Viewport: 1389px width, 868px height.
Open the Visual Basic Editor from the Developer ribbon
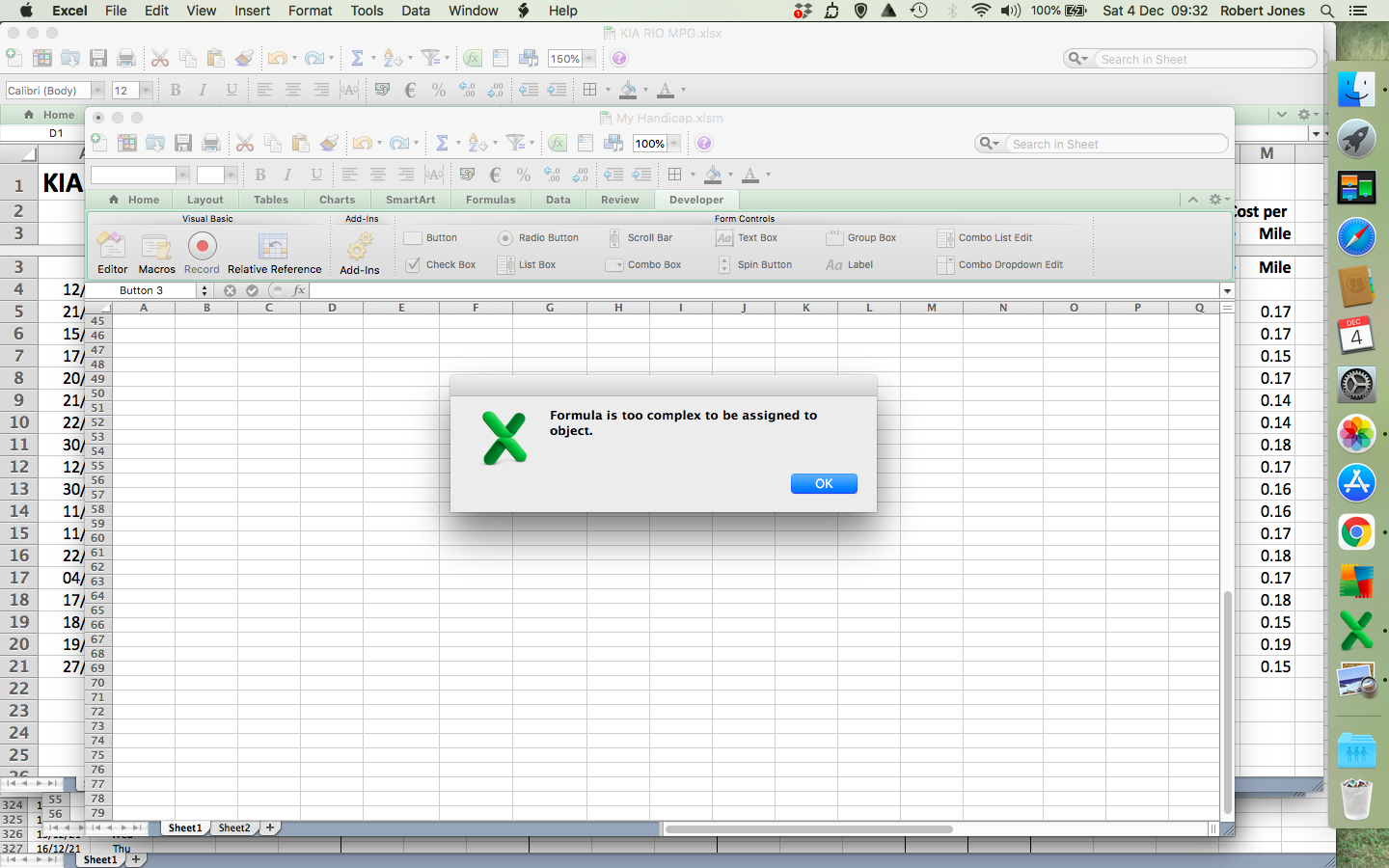point(112,254)
